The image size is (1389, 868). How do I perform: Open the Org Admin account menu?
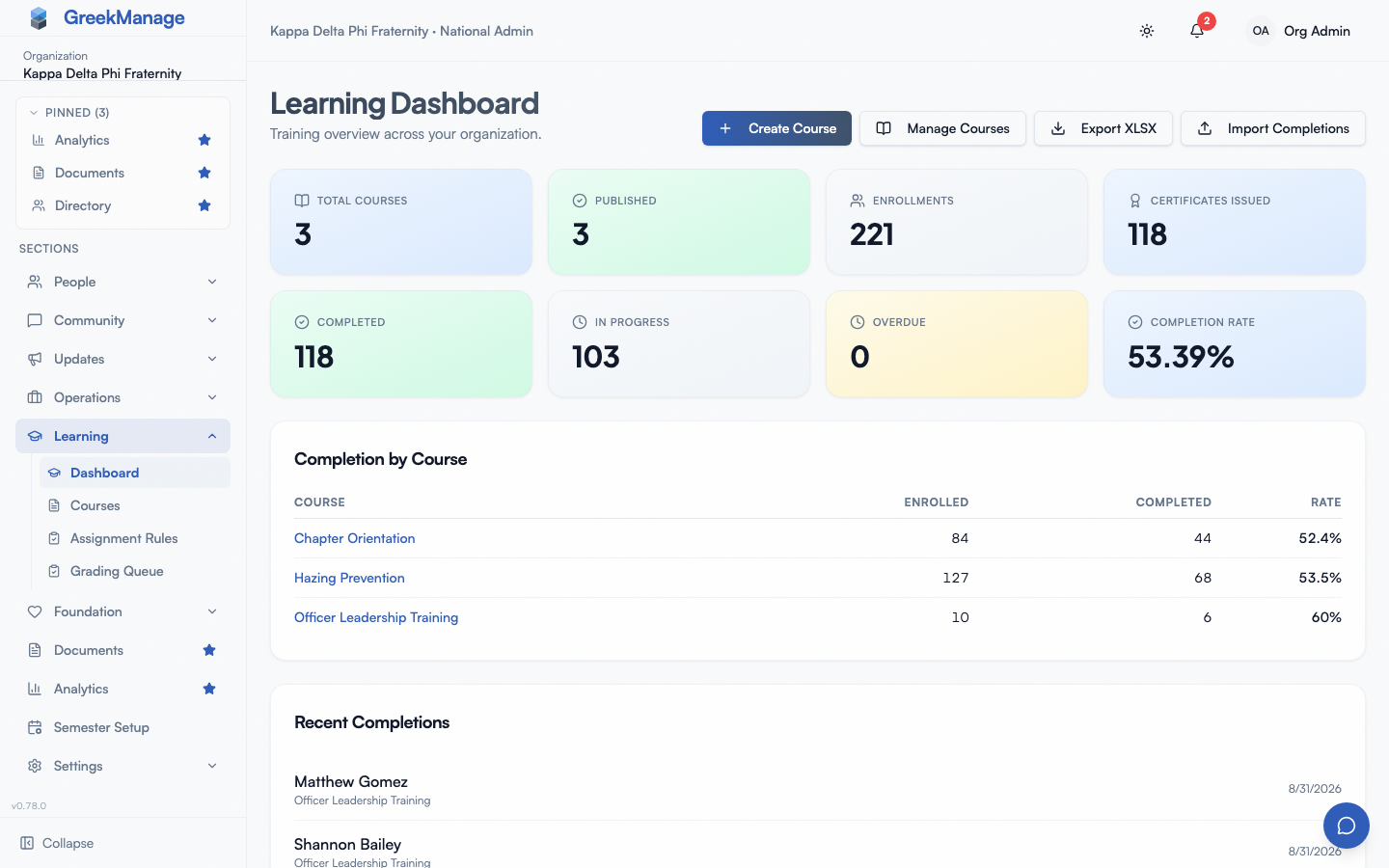tap(1299, 31)
